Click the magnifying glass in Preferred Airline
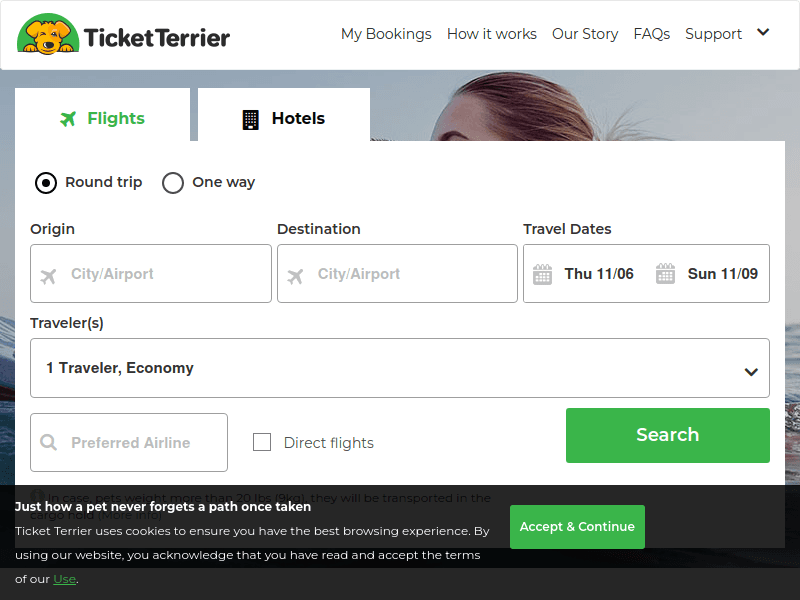 pyautogui.click(x=49, y=442)
